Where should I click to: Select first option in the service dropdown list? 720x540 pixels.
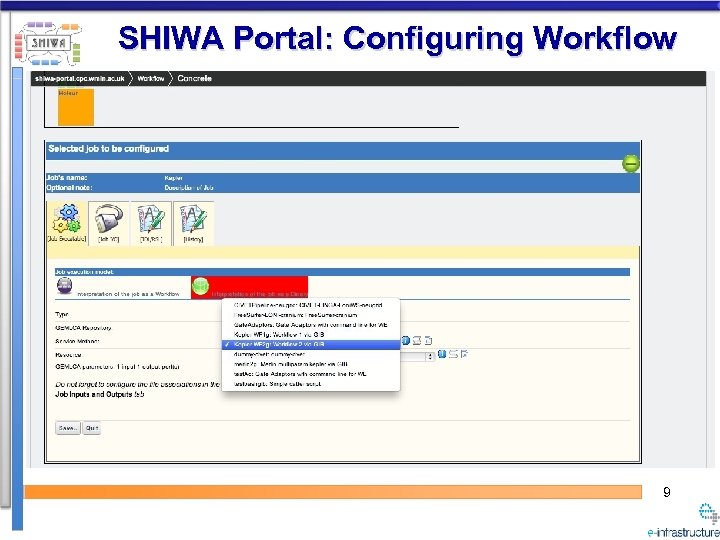(310, 305)
